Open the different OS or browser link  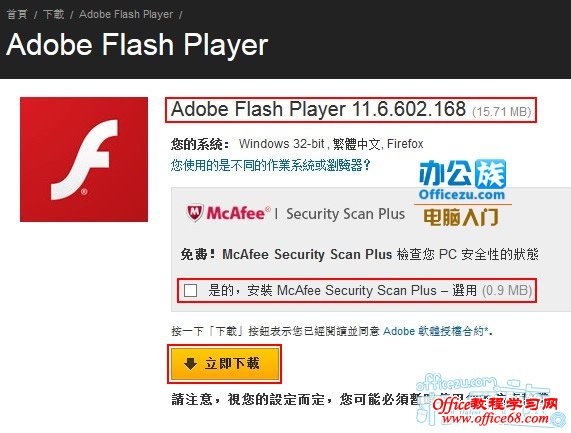pyautogui.click(x=271, y=165)
